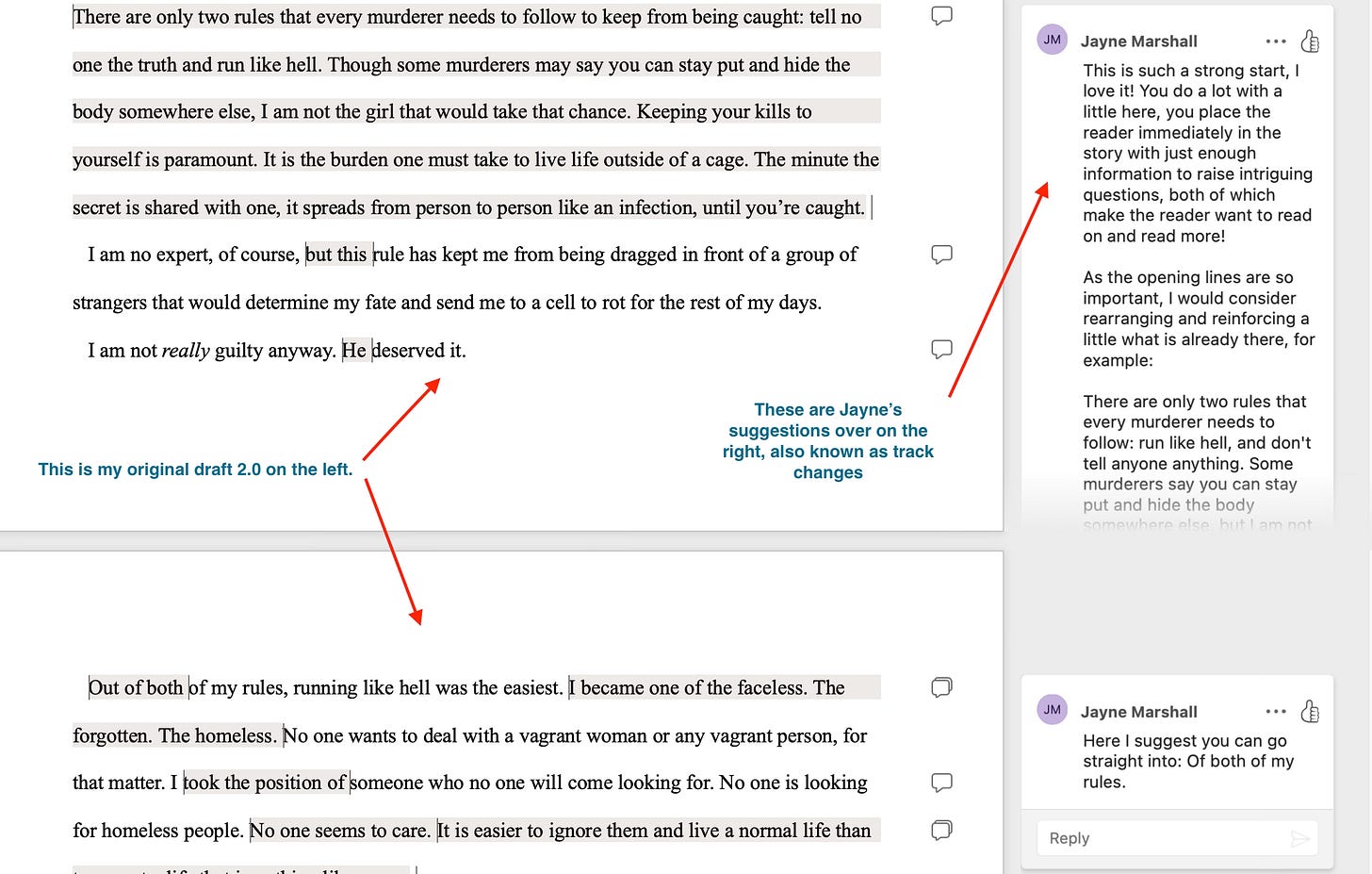Image resolution: width=1372 pixels, height=874 pixels.
Task: Click into the Reply field
Action: (x=1177, y=838)
